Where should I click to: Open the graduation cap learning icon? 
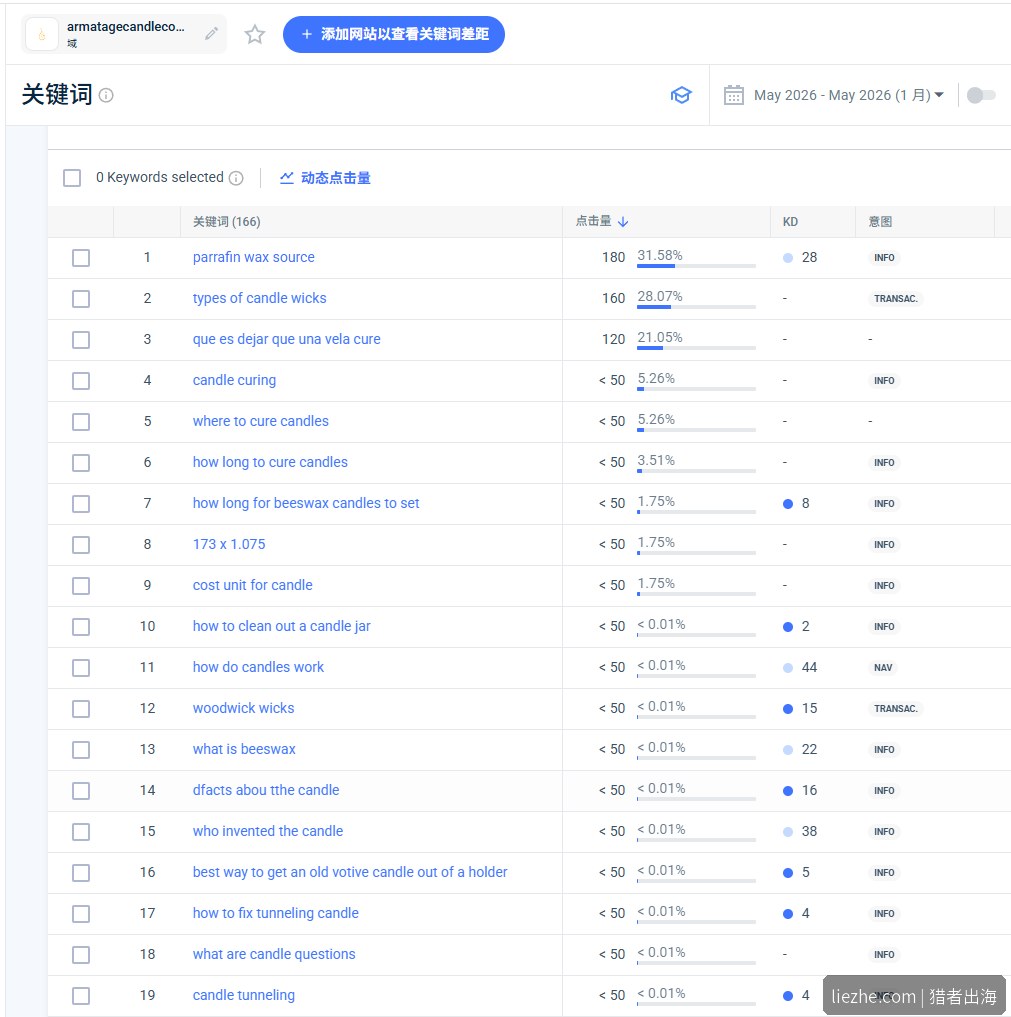point(681,95)
